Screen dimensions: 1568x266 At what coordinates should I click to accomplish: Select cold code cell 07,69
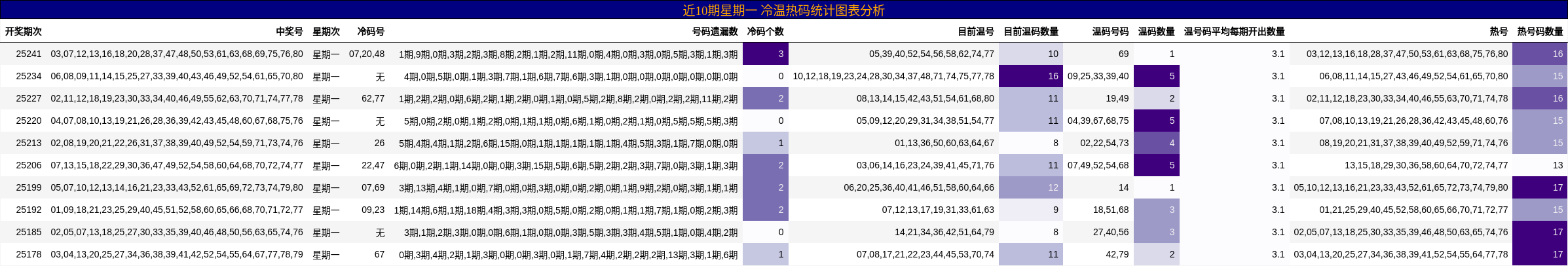pos(373,187)
